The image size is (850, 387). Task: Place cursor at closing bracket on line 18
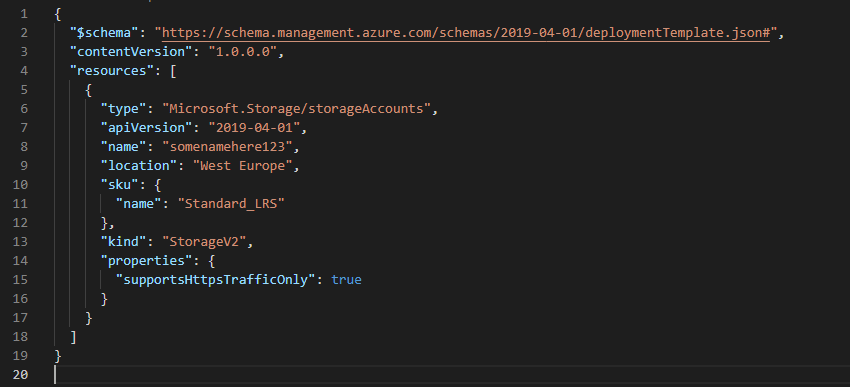(74, 337)
